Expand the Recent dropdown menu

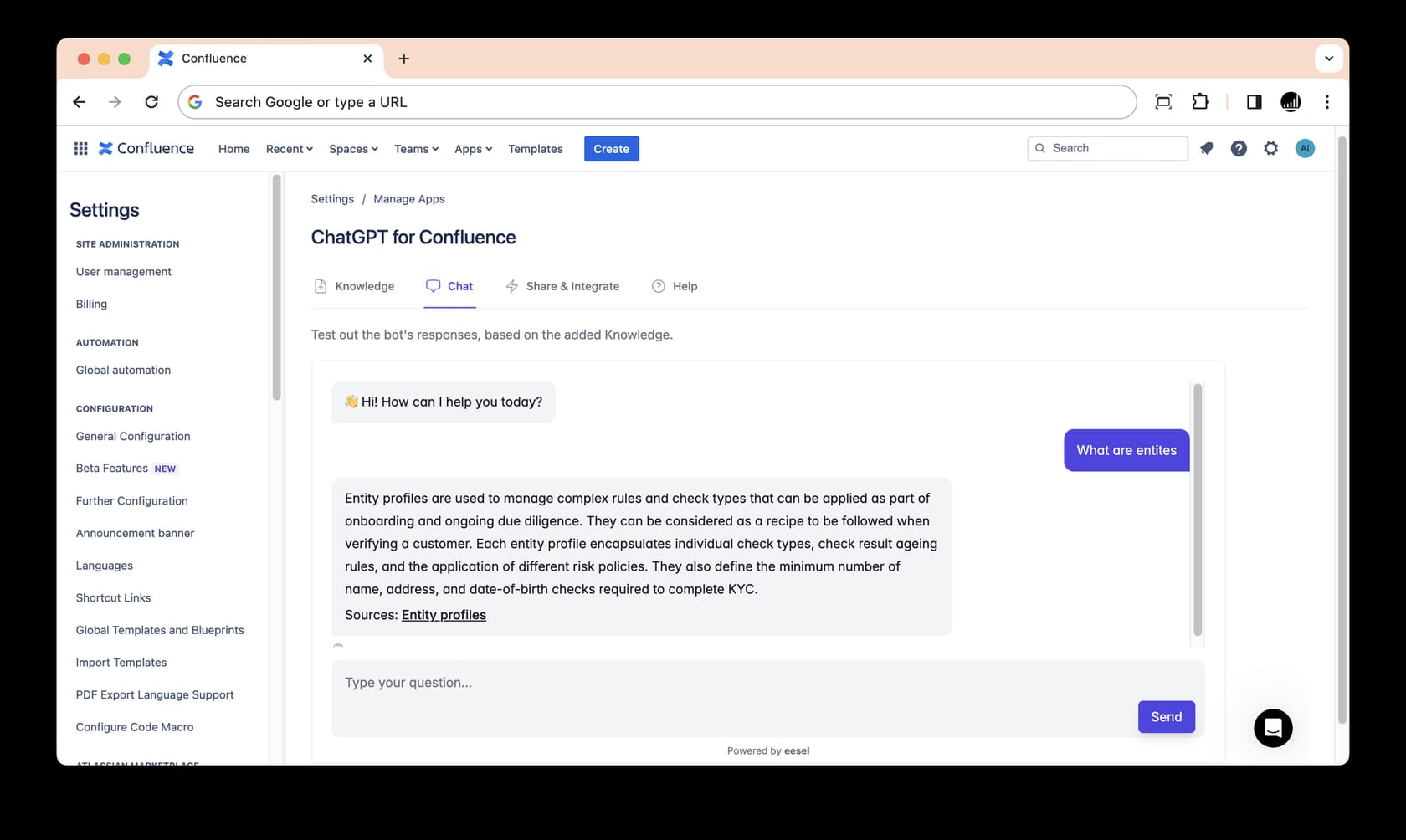289,149
